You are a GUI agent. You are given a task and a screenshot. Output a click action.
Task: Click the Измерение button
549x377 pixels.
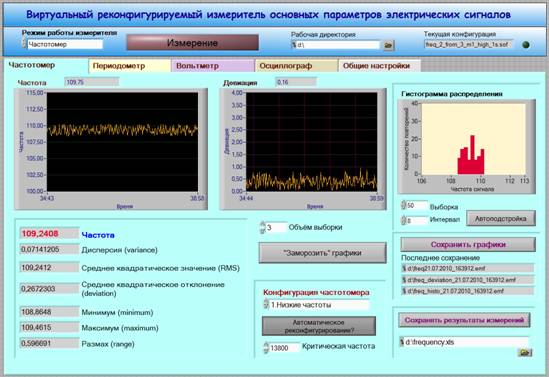click(x=193, y=43)
